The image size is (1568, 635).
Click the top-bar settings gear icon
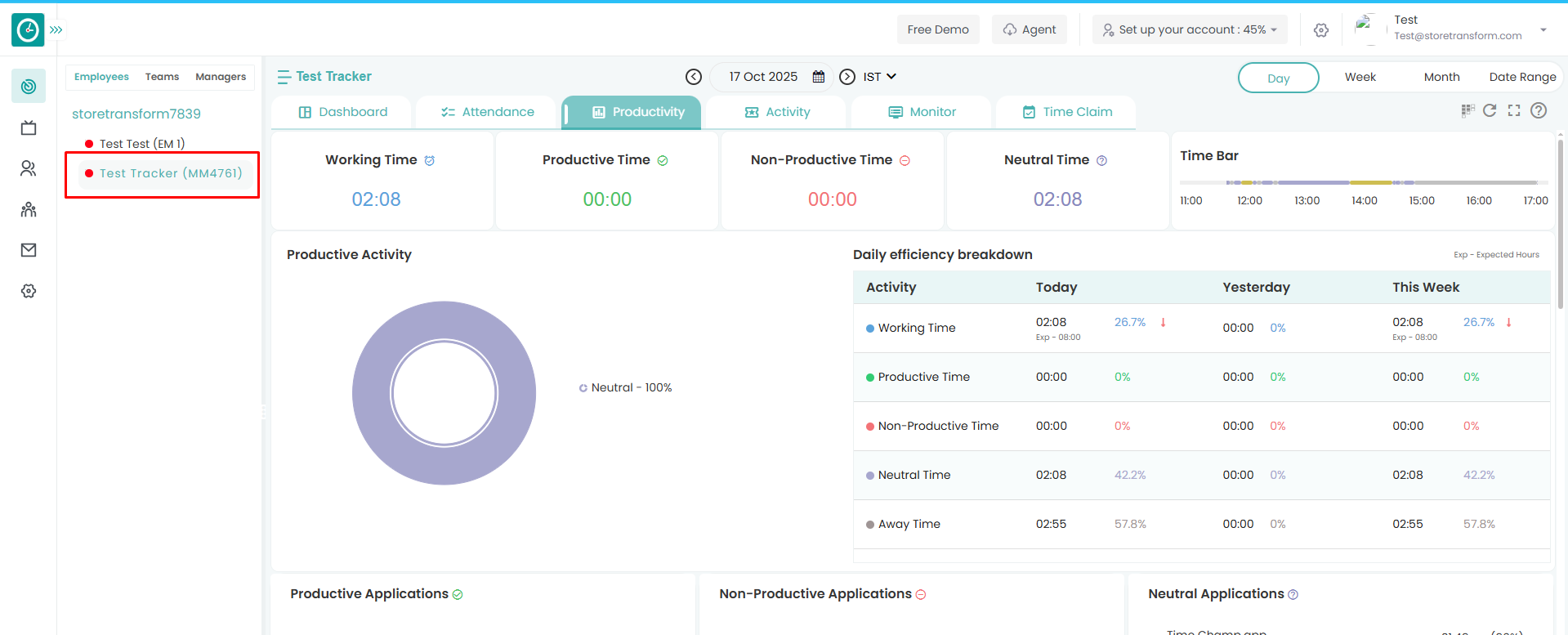(x=1321, y=30)
